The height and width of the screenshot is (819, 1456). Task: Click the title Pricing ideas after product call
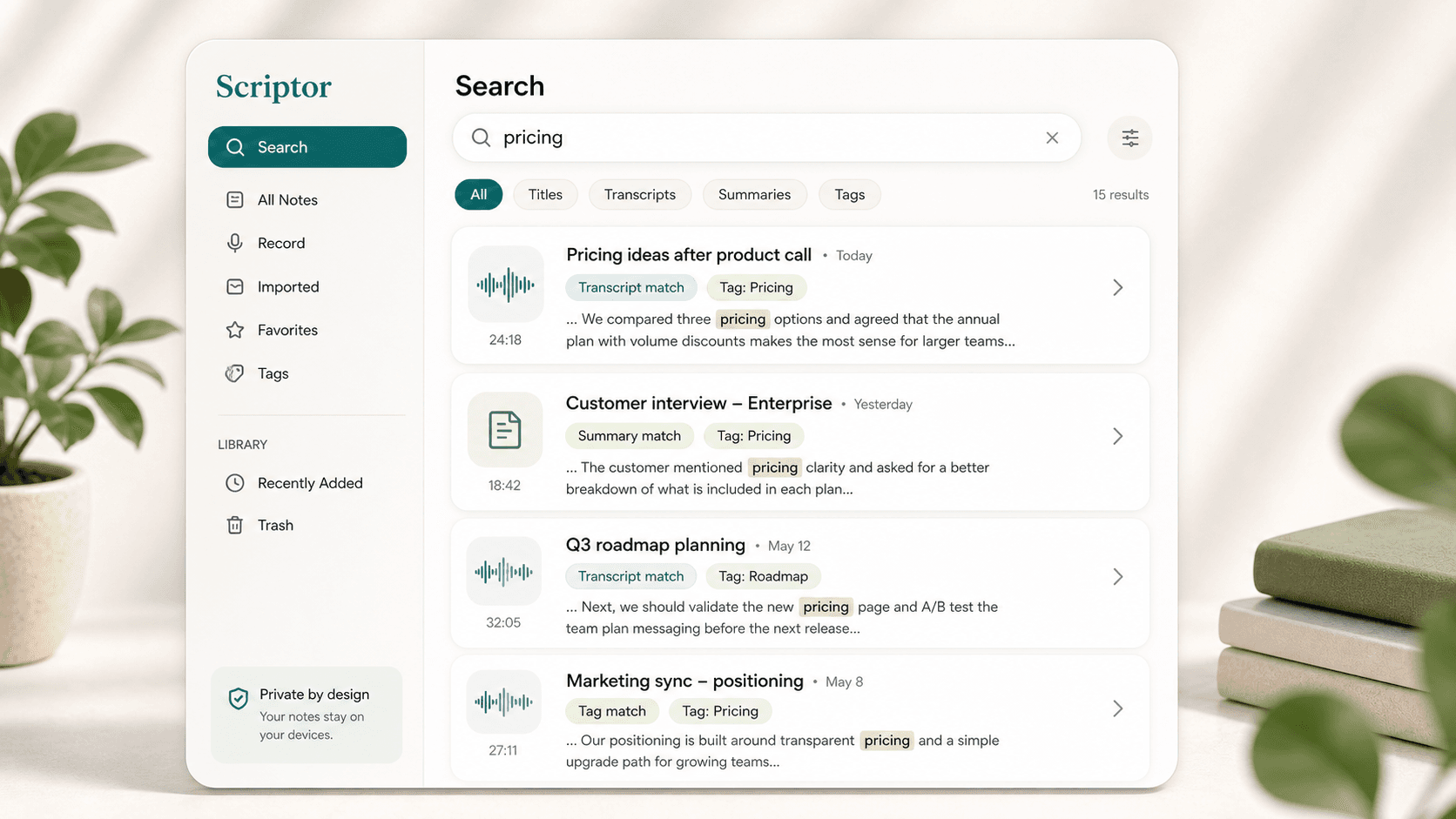click(x=689, y=255)
